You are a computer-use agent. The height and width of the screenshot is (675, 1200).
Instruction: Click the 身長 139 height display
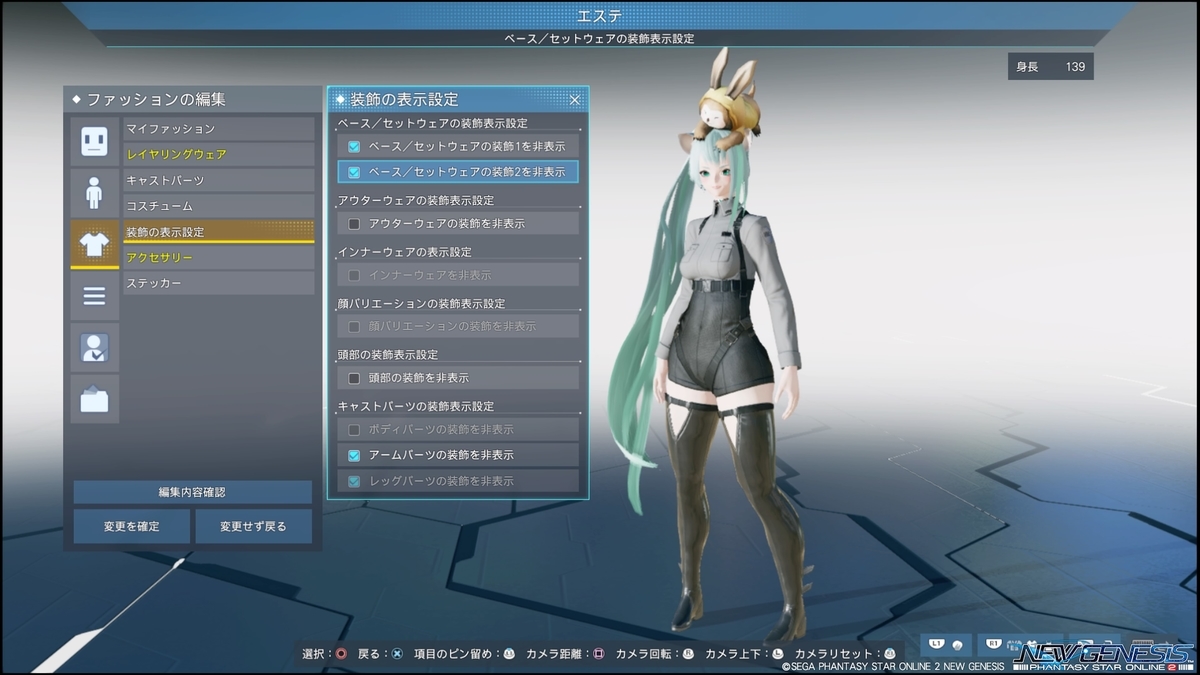coord(1051,67)
